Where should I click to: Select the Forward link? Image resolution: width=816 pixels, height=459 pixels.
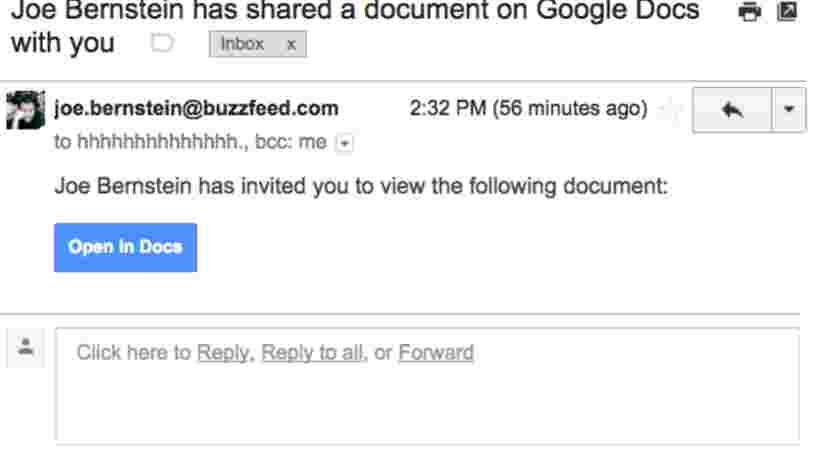[436, 353]
